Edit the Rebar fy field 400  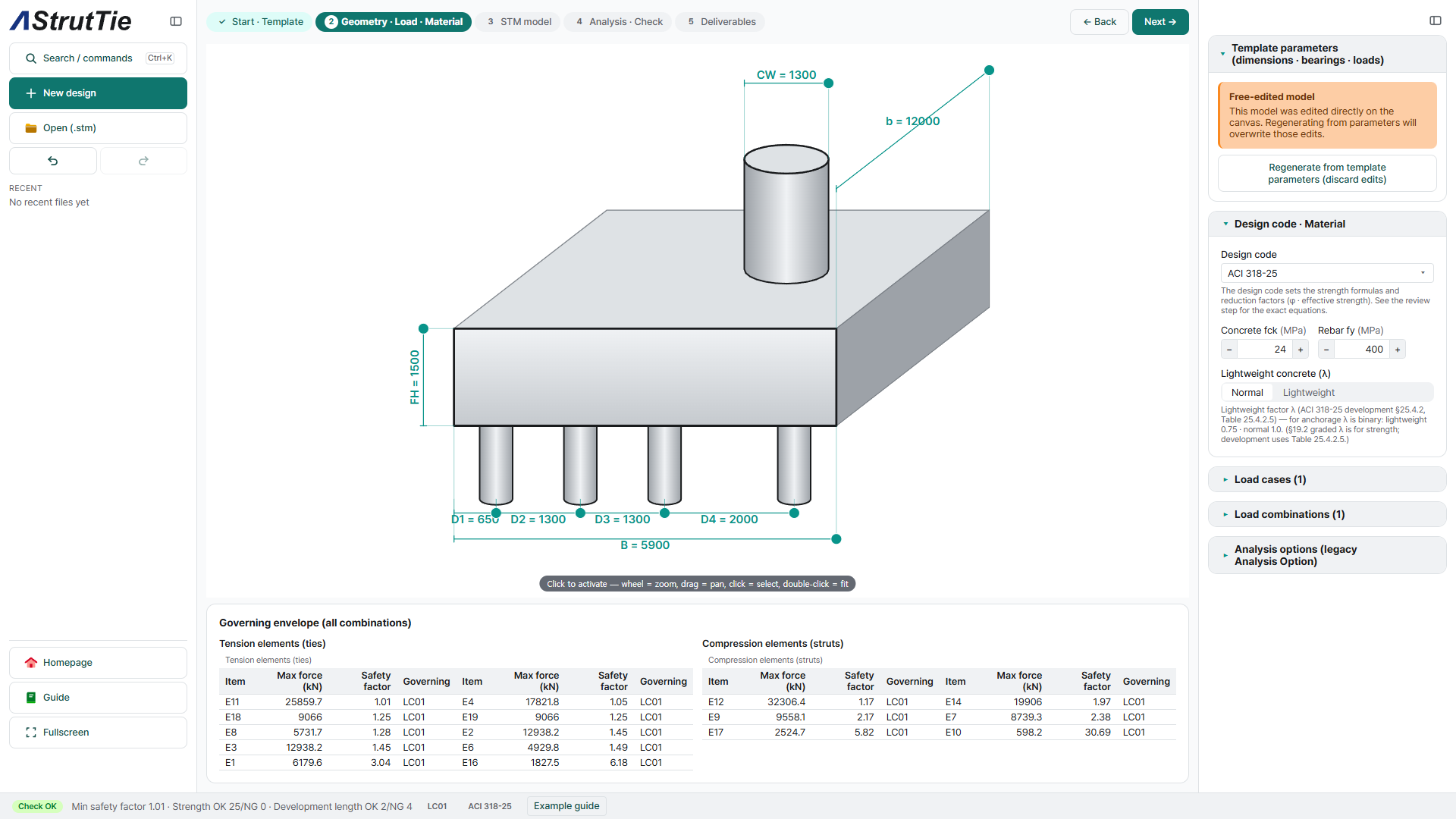tap(1362, 350)
